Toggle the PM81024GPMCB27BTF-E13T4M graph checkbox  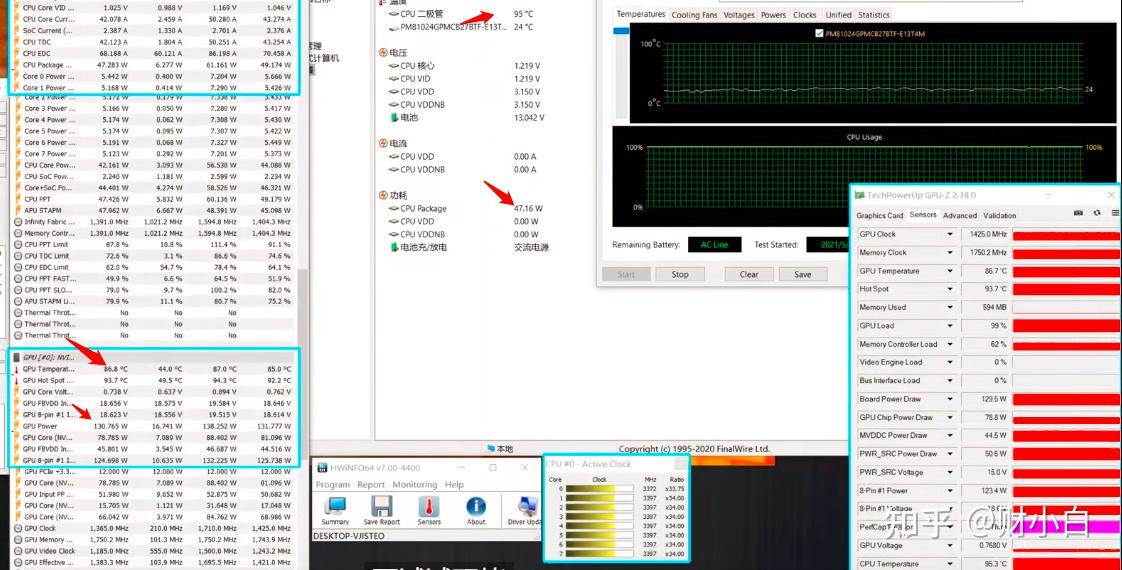click(x=819, y=34)
